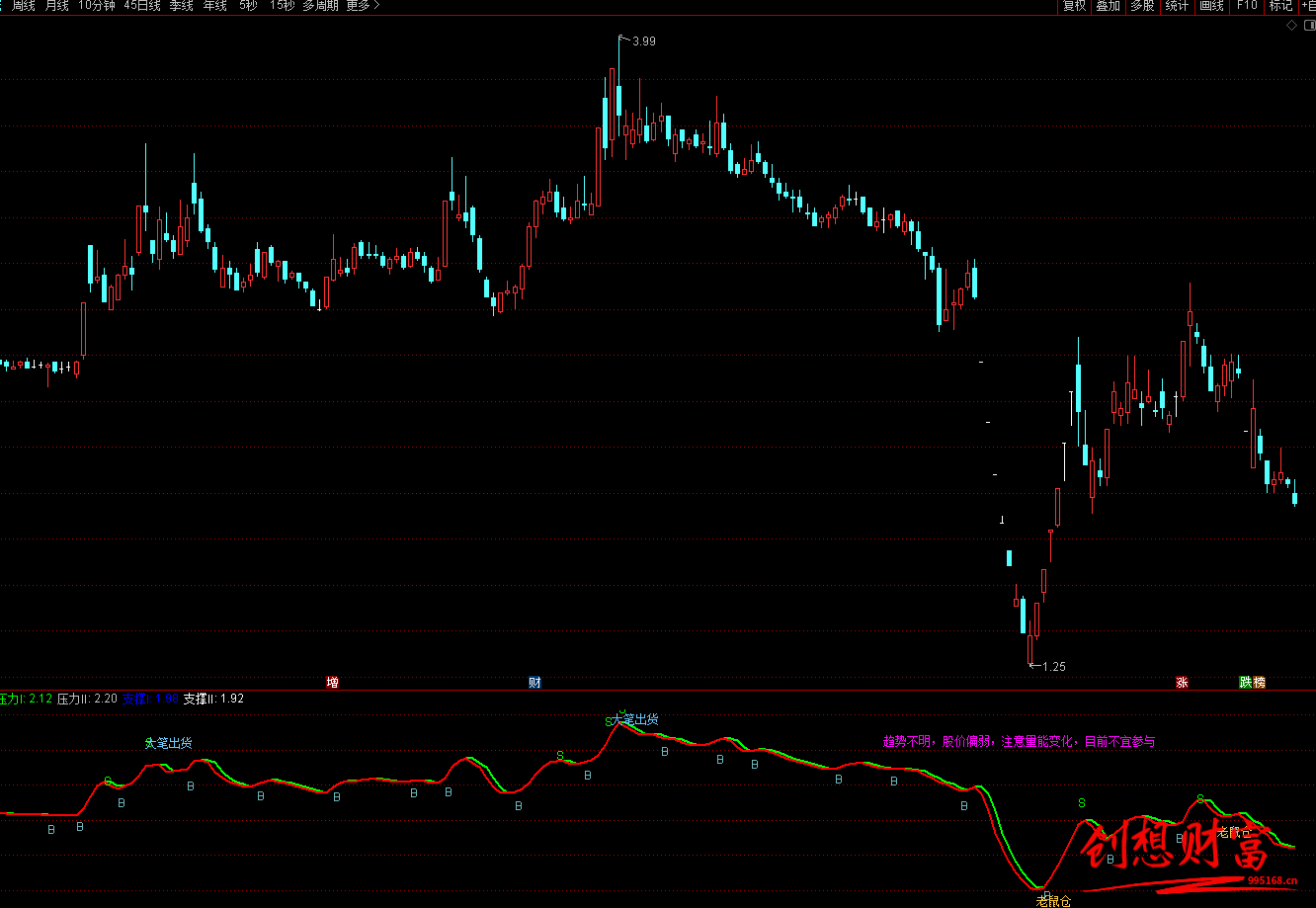
Task: Click the 标记 mark button
Action: (1280, 6)
